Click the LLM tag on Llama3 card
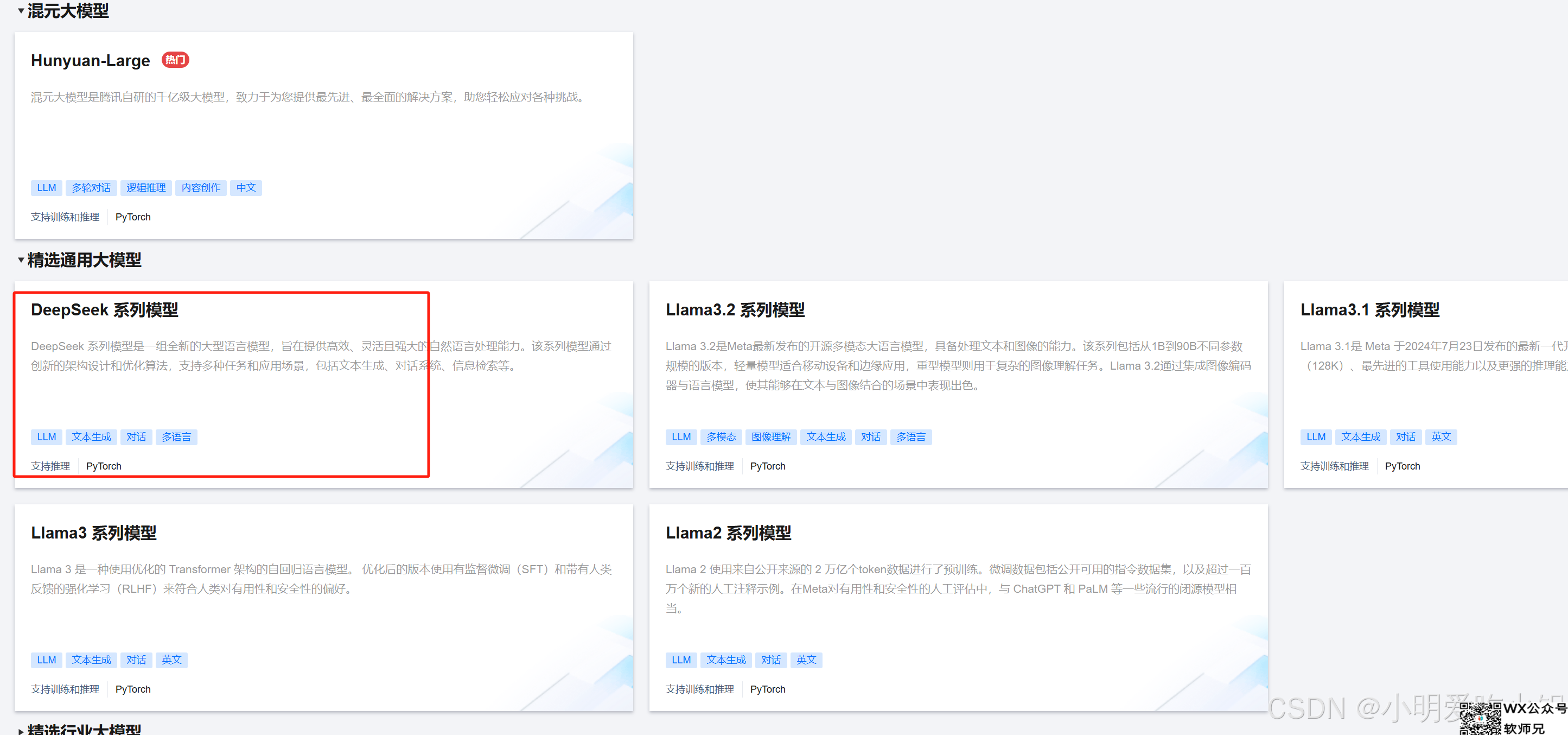 point(46,660)
